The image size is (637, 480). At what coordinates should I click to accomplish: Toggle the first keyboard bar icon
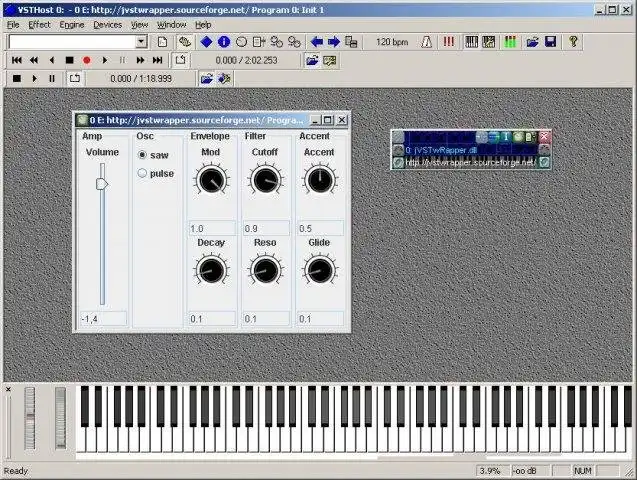point(471,42)
